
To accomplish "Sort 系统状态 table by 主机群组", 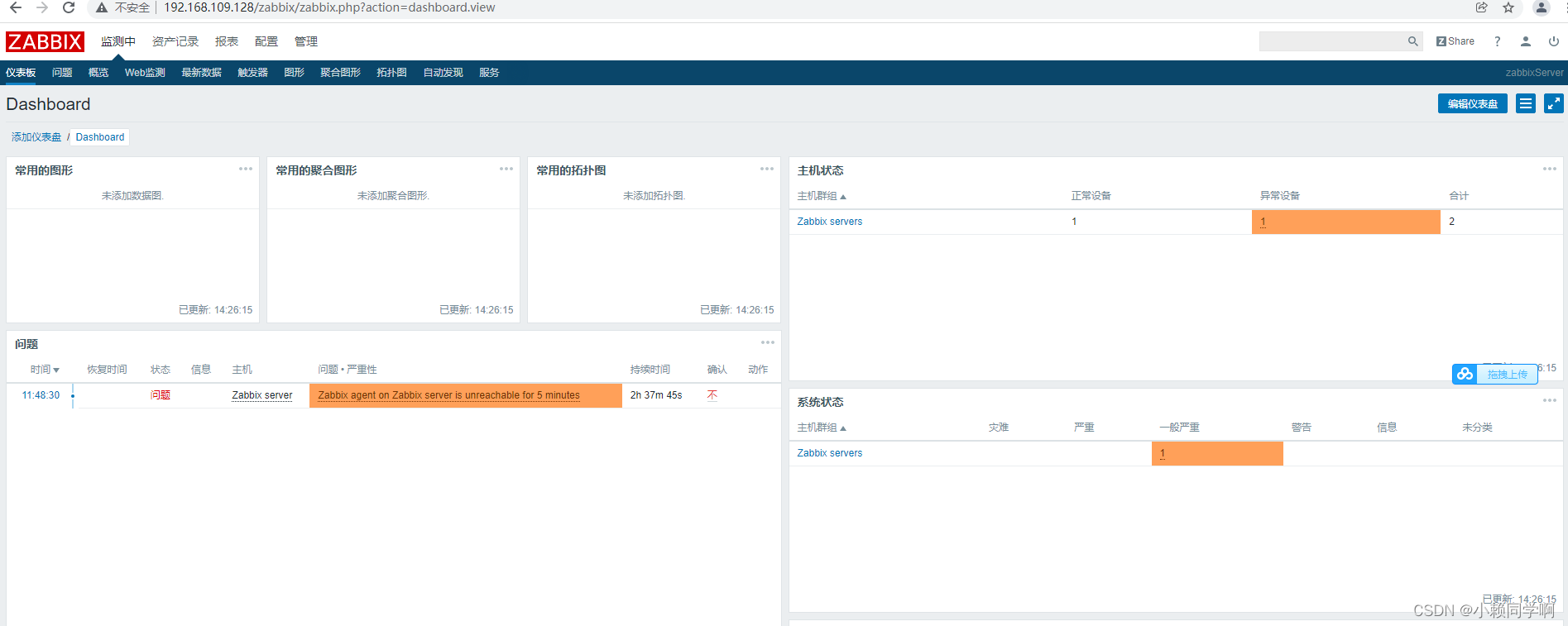I will pyautogui.click(x=822, y=428).
